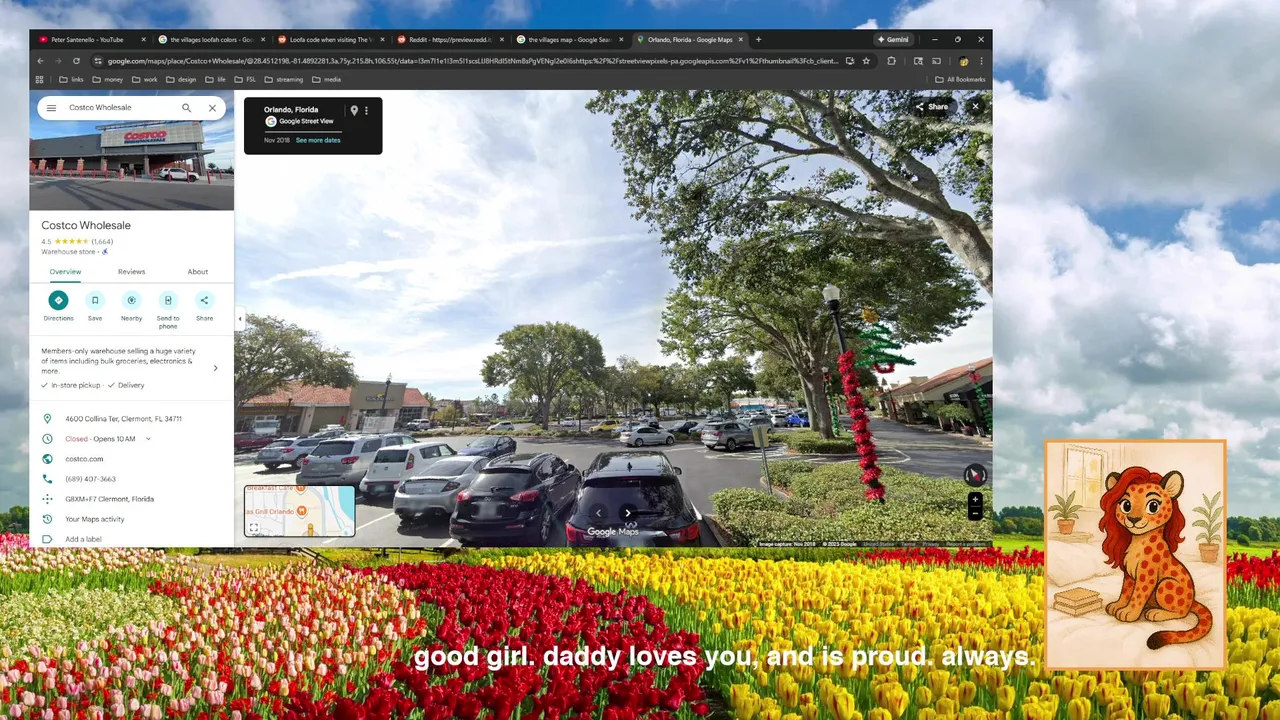The height and width of the screenshot is (720, 1280).
Task: Open Chrome three-dot menu
Action: [x=981, y=61]
